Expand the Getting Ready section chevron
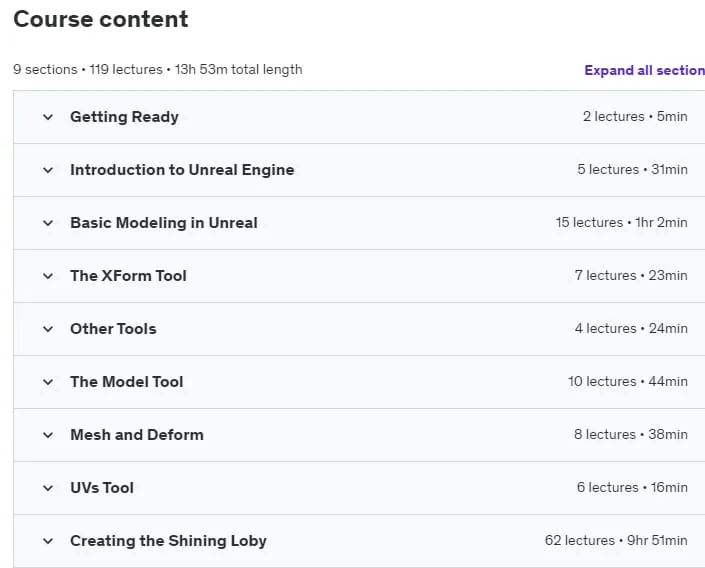 48,117
